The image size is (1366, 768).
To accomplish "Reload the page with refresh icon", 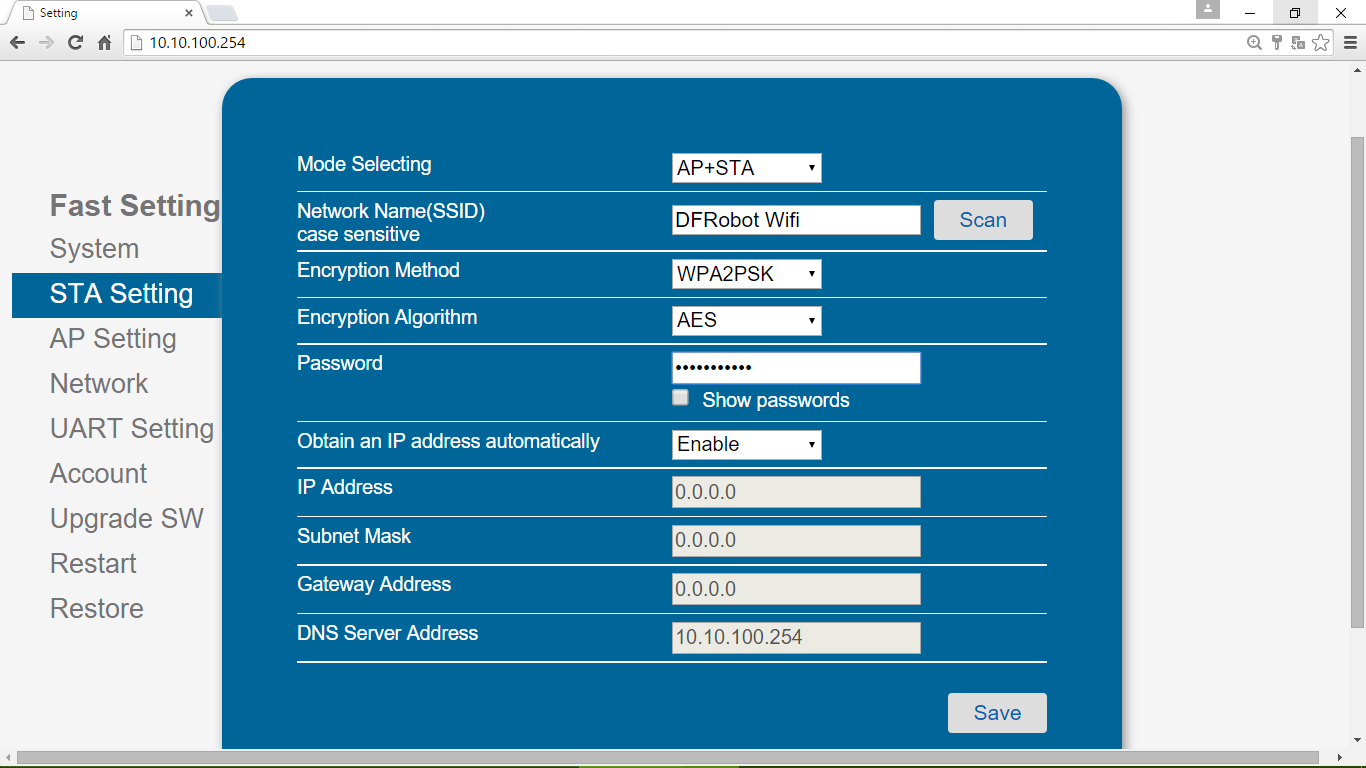I will [75, 43].
